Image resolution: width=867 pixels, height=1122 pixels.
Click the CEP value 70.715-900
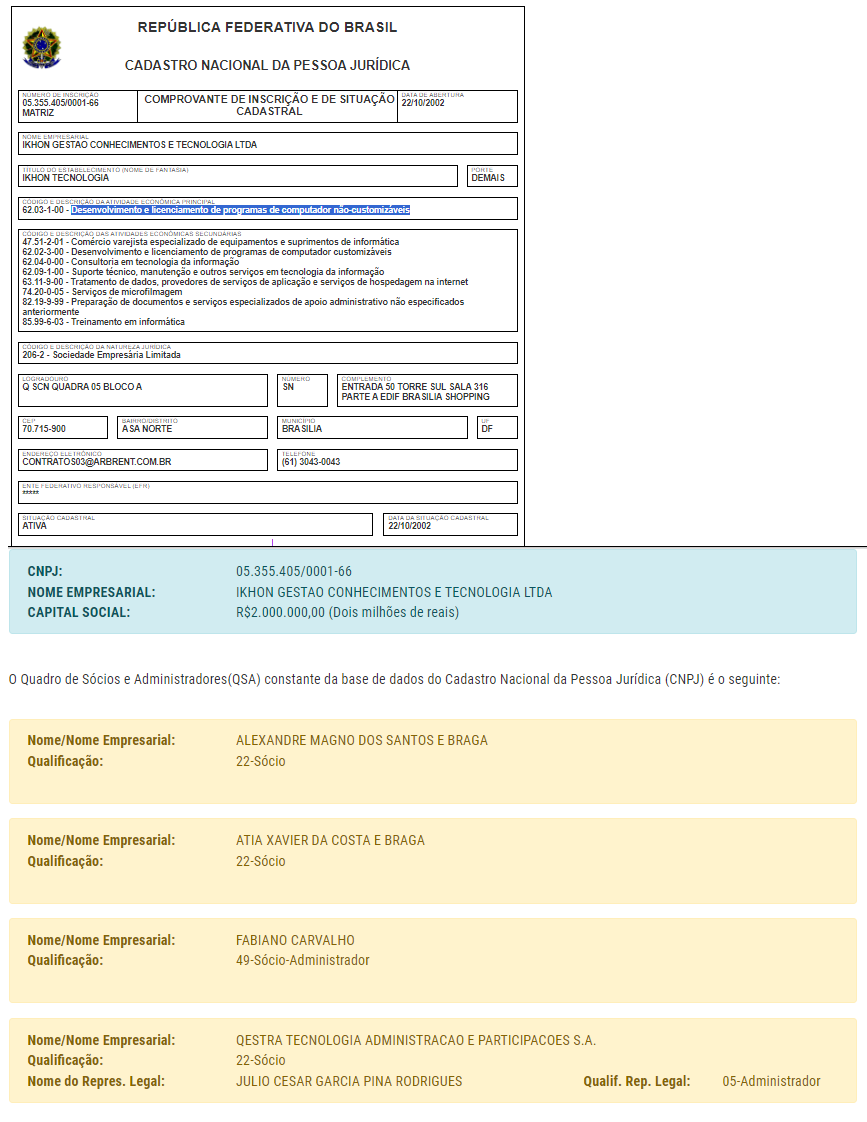tap(44, 429)
